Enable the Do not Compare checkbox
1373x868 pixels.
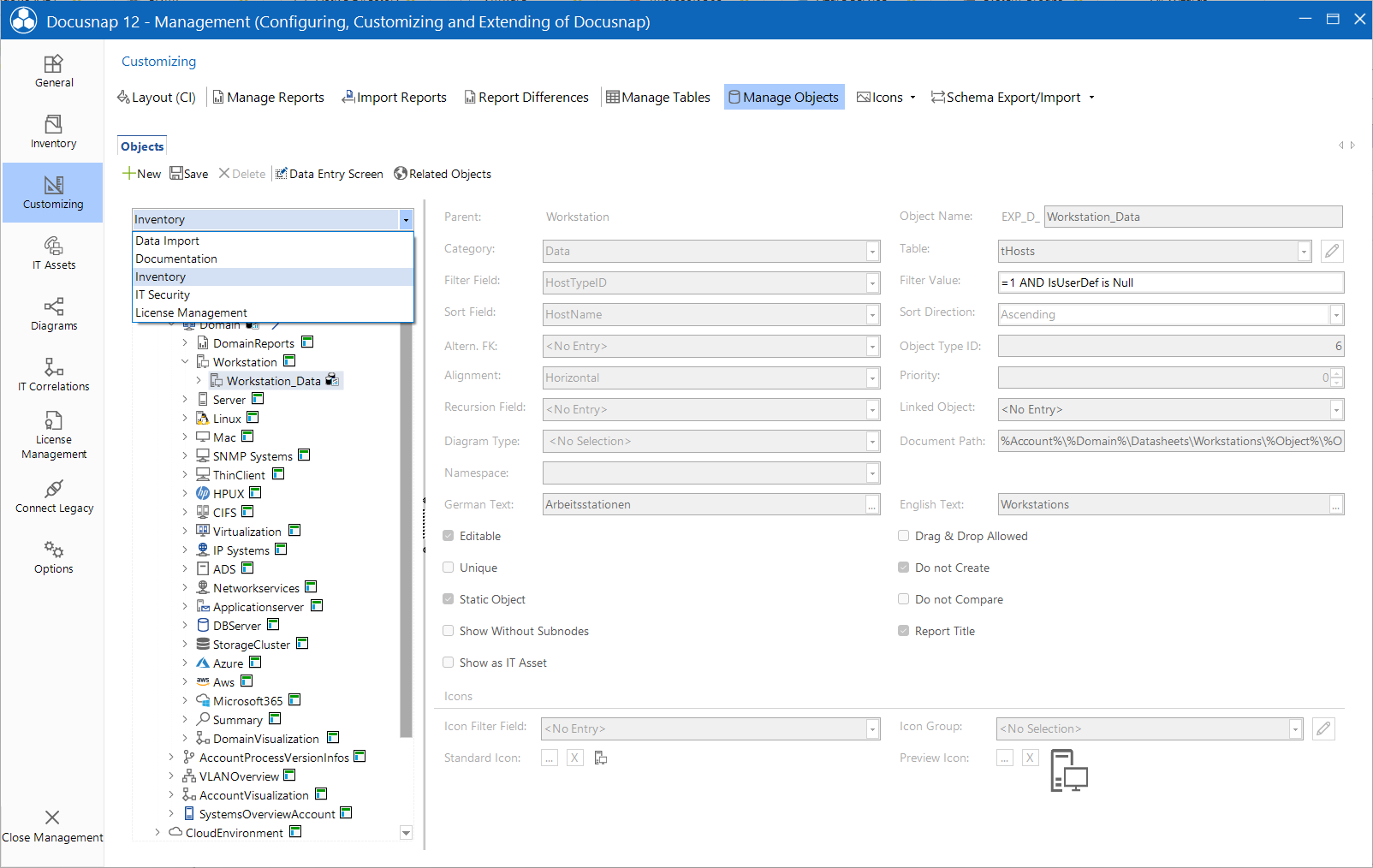pyautogui.click(x=904, y=599)
